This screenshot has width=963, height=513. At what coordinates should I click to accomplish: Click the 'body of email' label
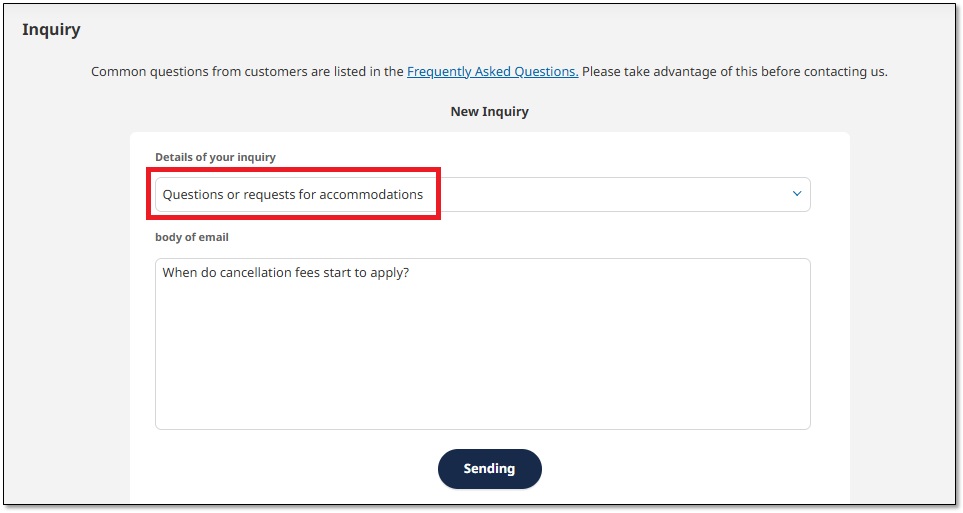point(192,237)
